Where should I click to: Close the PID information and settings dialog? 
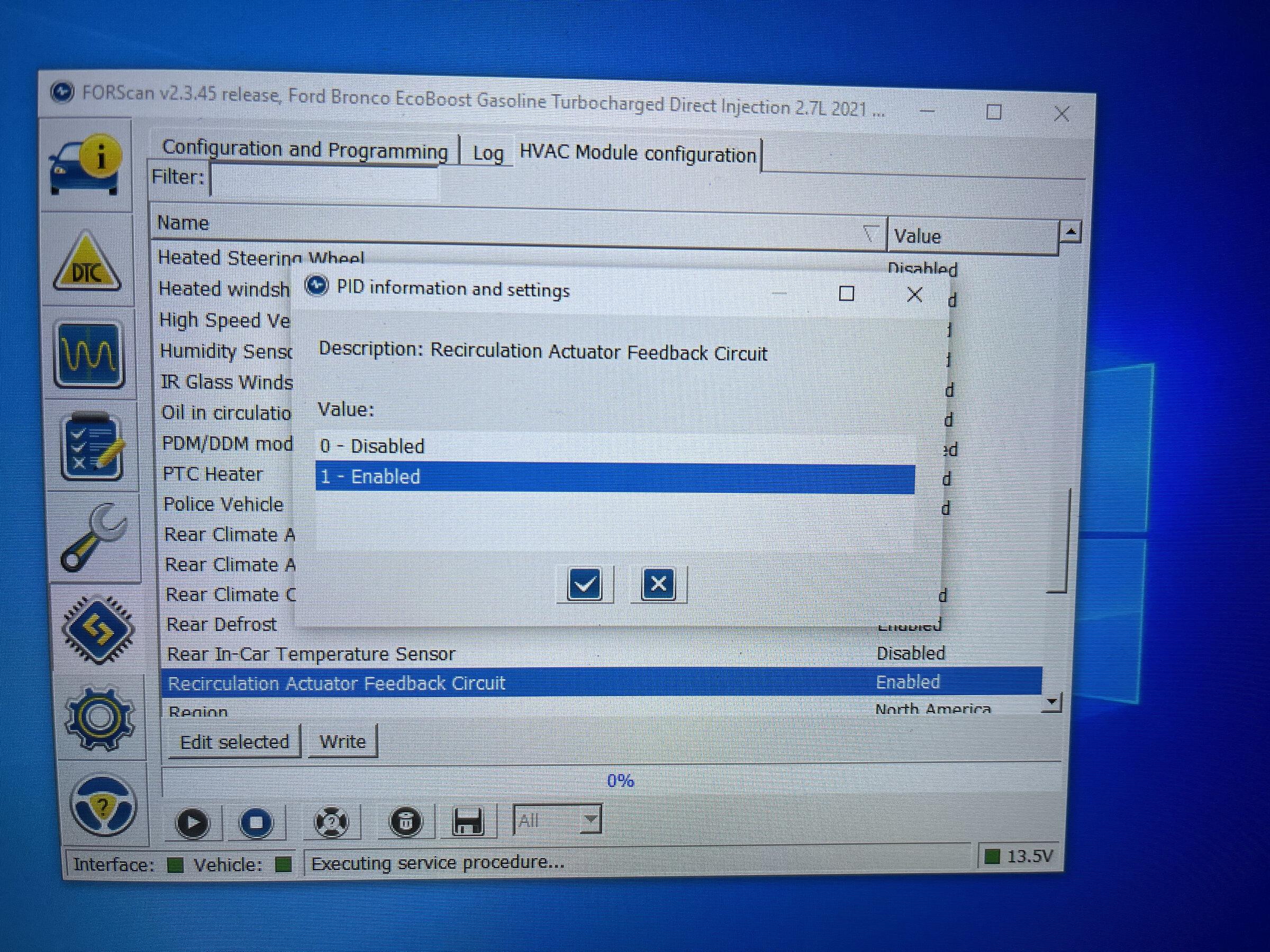[x=914, y=295]
